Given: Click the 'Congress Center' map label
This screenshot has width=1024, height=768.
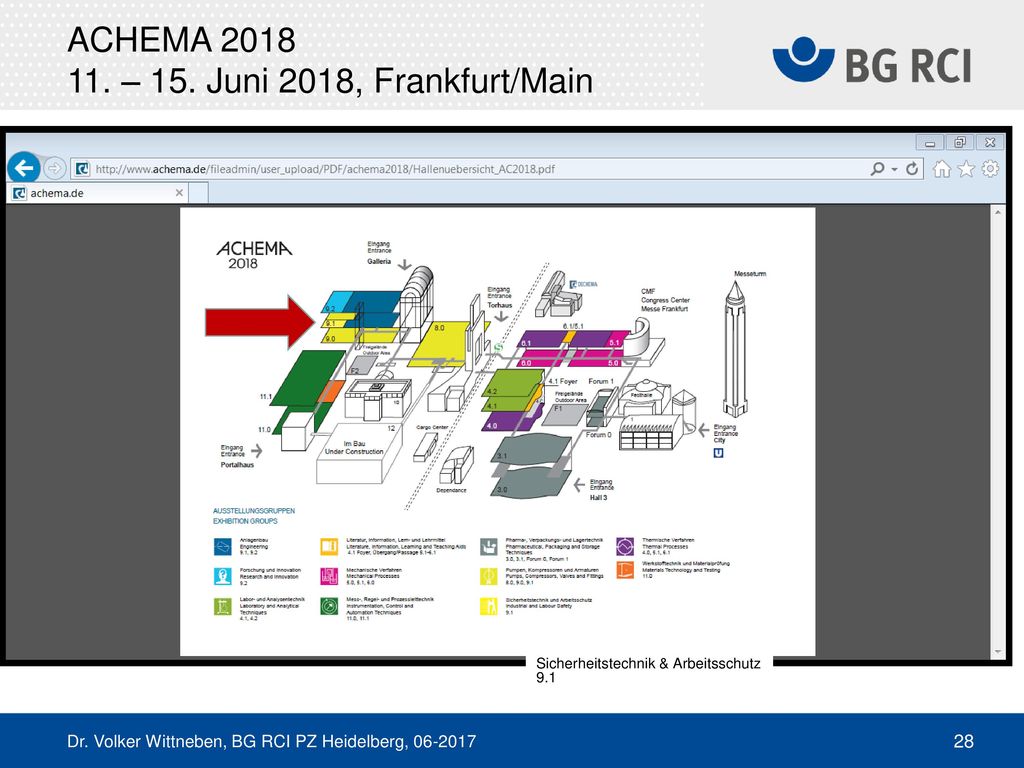Looking at the screenshot, I should [665, 300].
